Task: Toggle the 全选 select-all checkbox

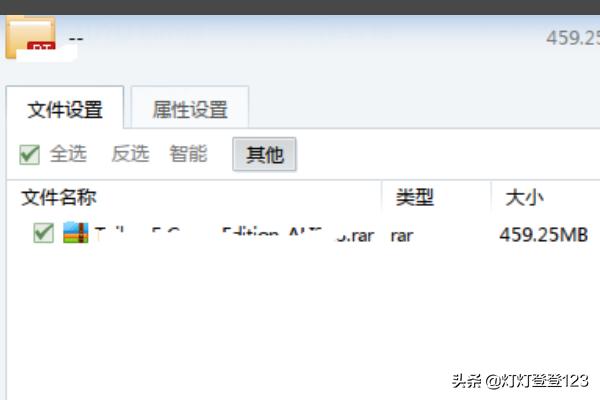Action: (30, 154)
